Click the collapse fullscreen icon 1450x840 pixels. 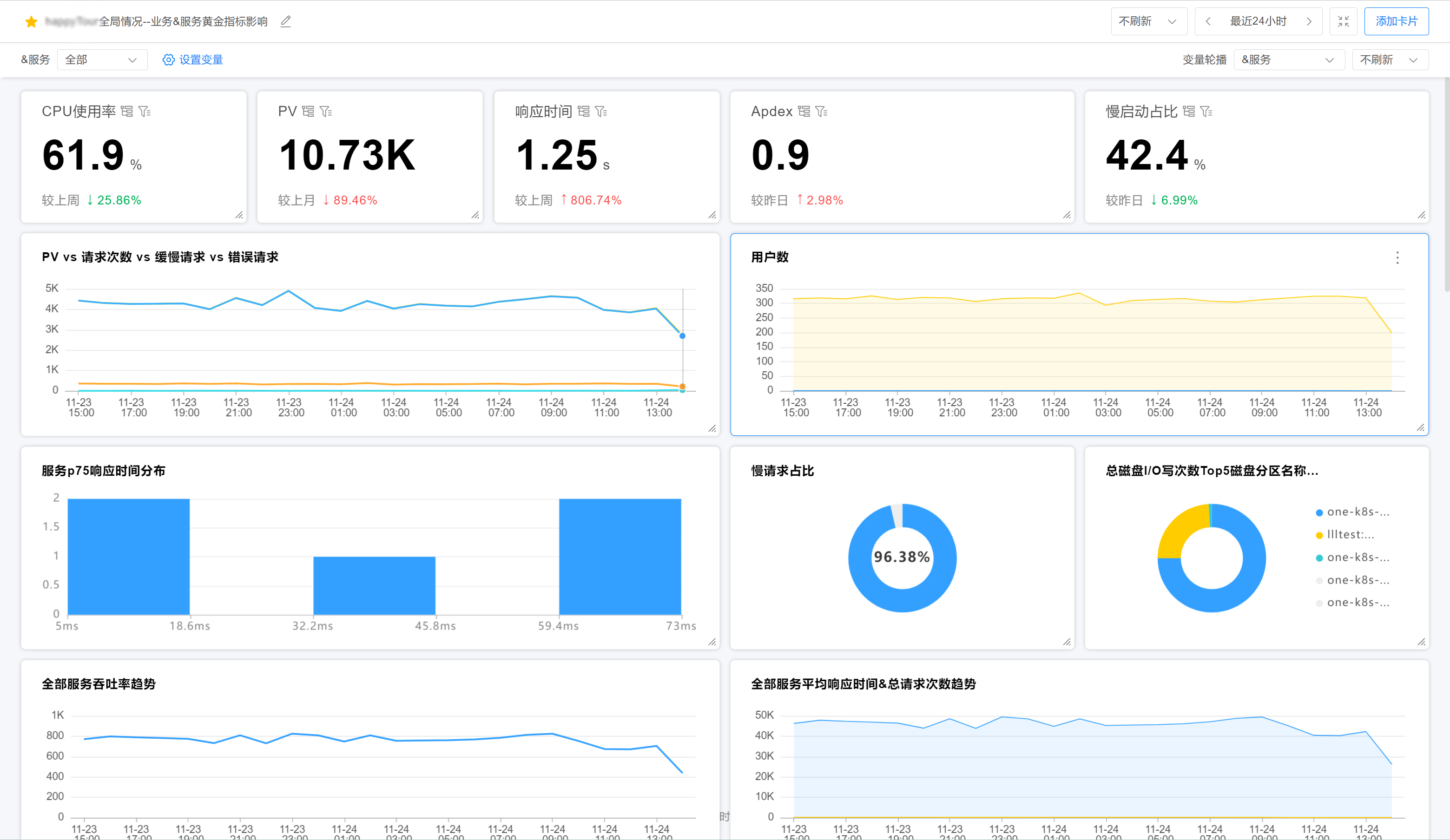pos(1343,22)
